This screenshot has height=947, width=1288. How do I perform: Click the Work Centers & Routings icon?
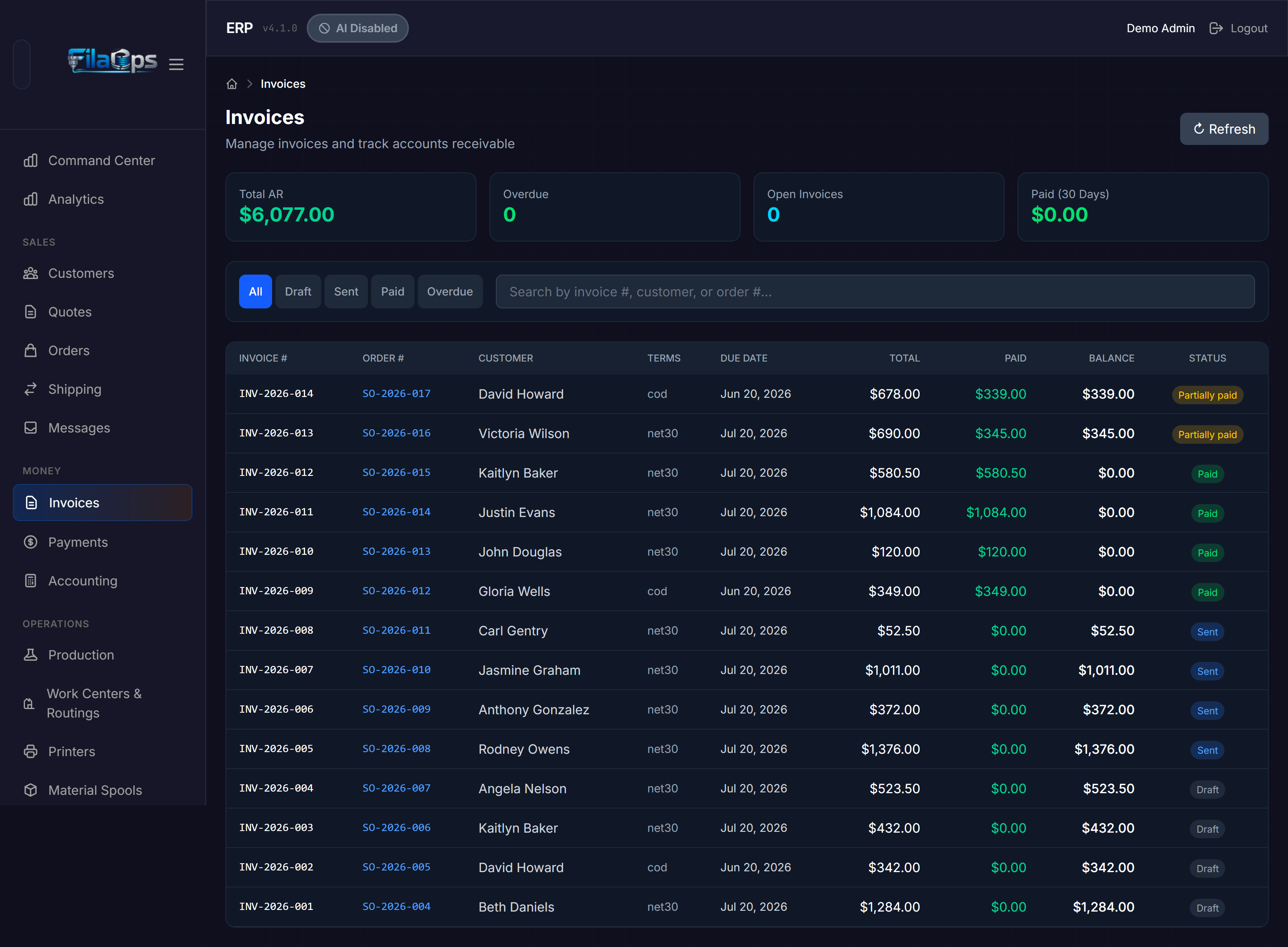(x=29, y=703)
